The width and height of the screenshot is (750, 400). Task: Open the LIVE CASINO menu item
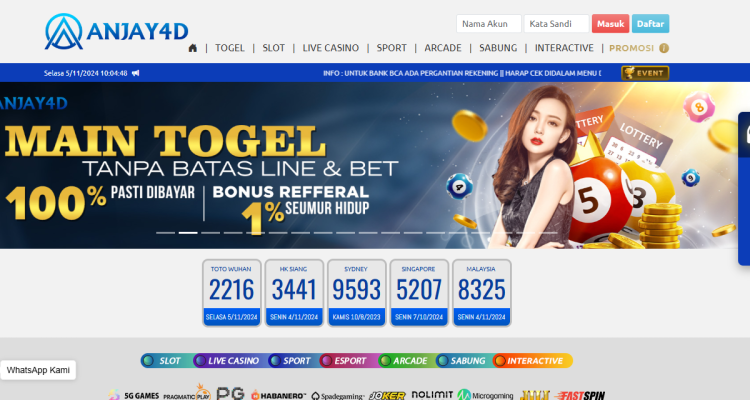(x=331, y=48)
